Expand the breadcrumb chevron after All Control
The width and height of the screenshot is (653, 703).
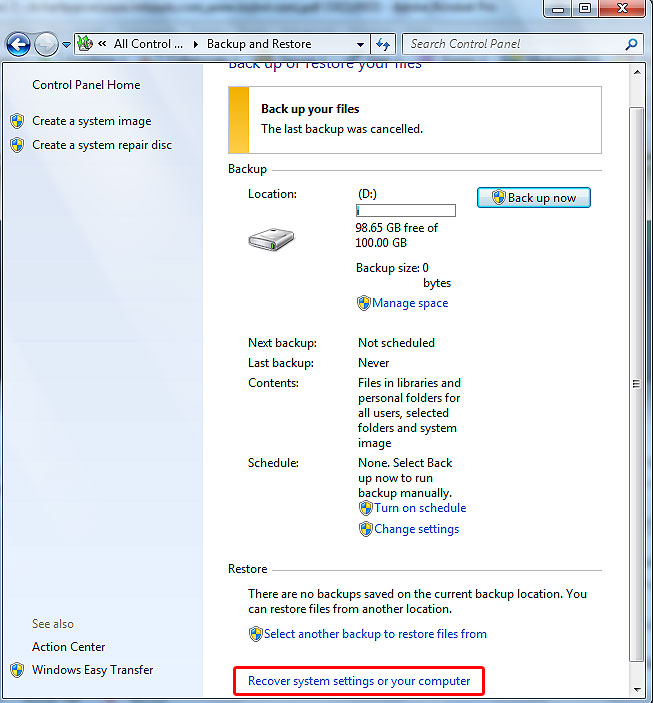[195, 44]
